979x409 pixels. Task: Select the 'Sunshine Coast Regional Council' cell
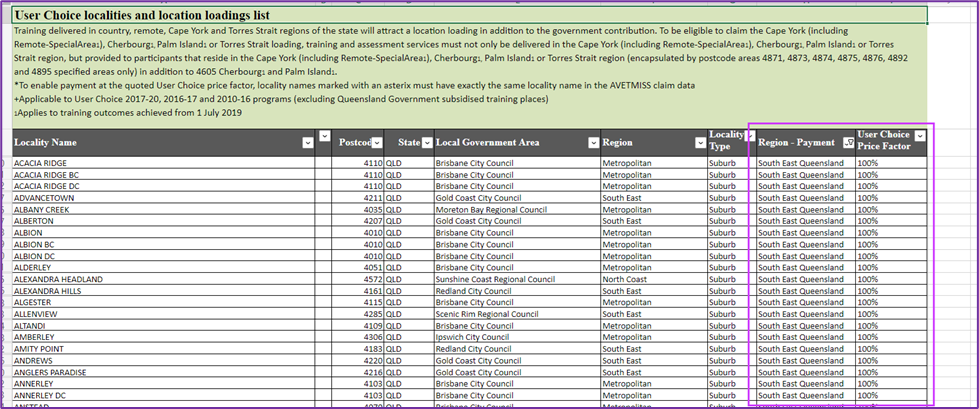(517, 279)
